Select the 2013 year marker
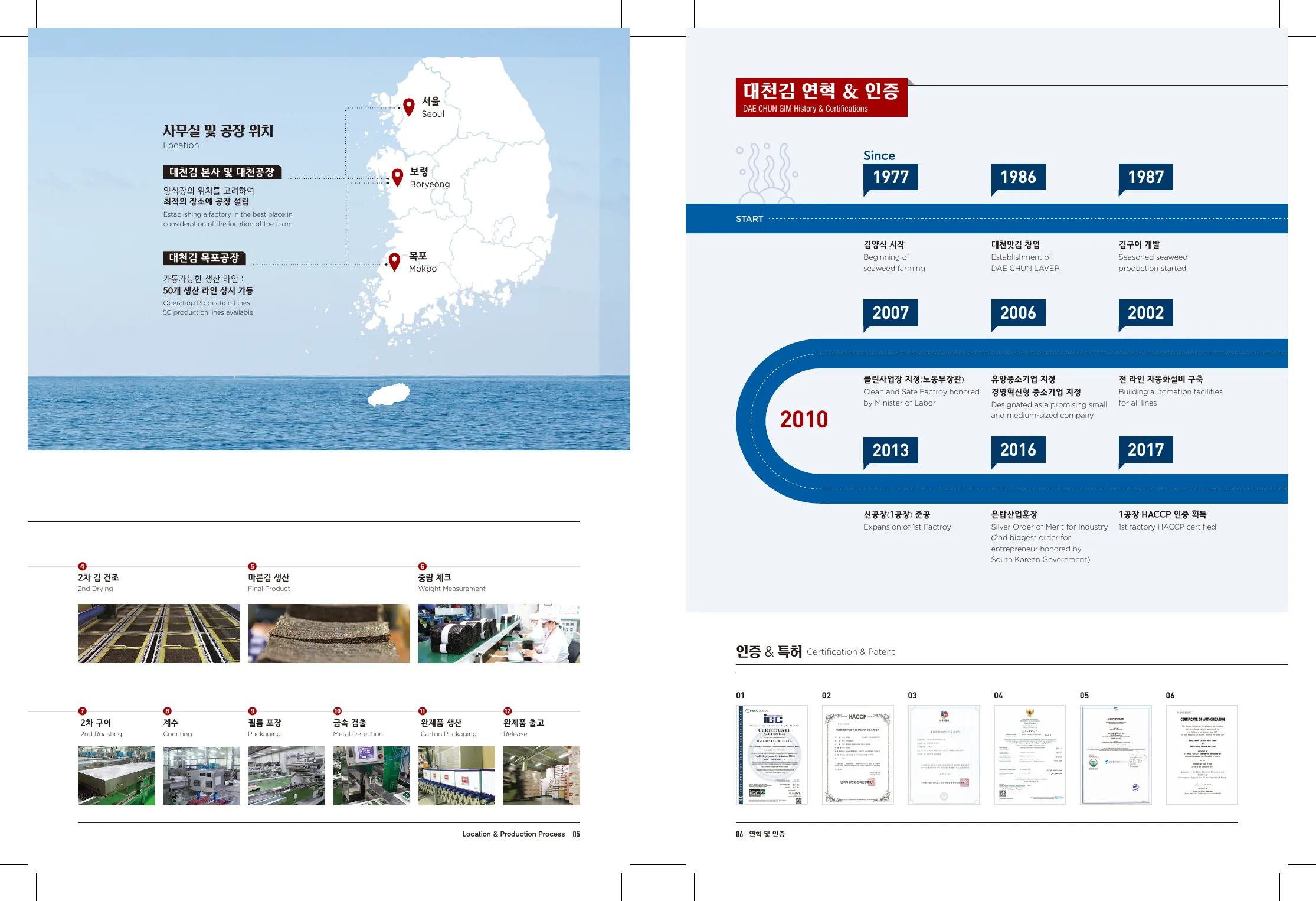Viewport: 1316px width, 901px height. (x=891, y=450)
